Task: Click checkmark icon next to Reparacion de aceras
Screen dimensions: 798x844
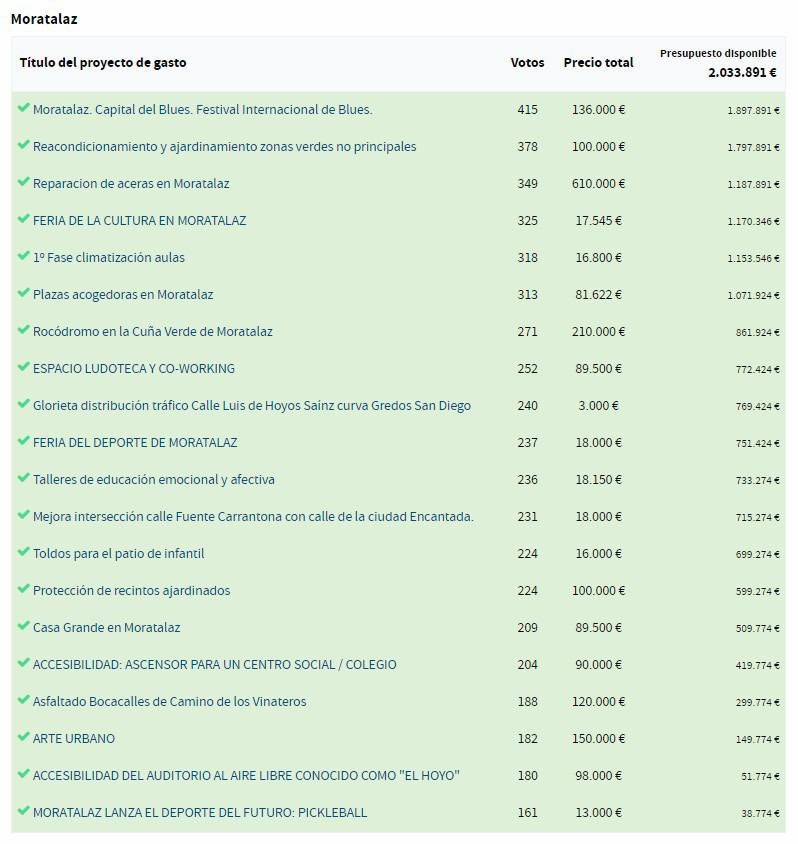Action: (23, 182)
